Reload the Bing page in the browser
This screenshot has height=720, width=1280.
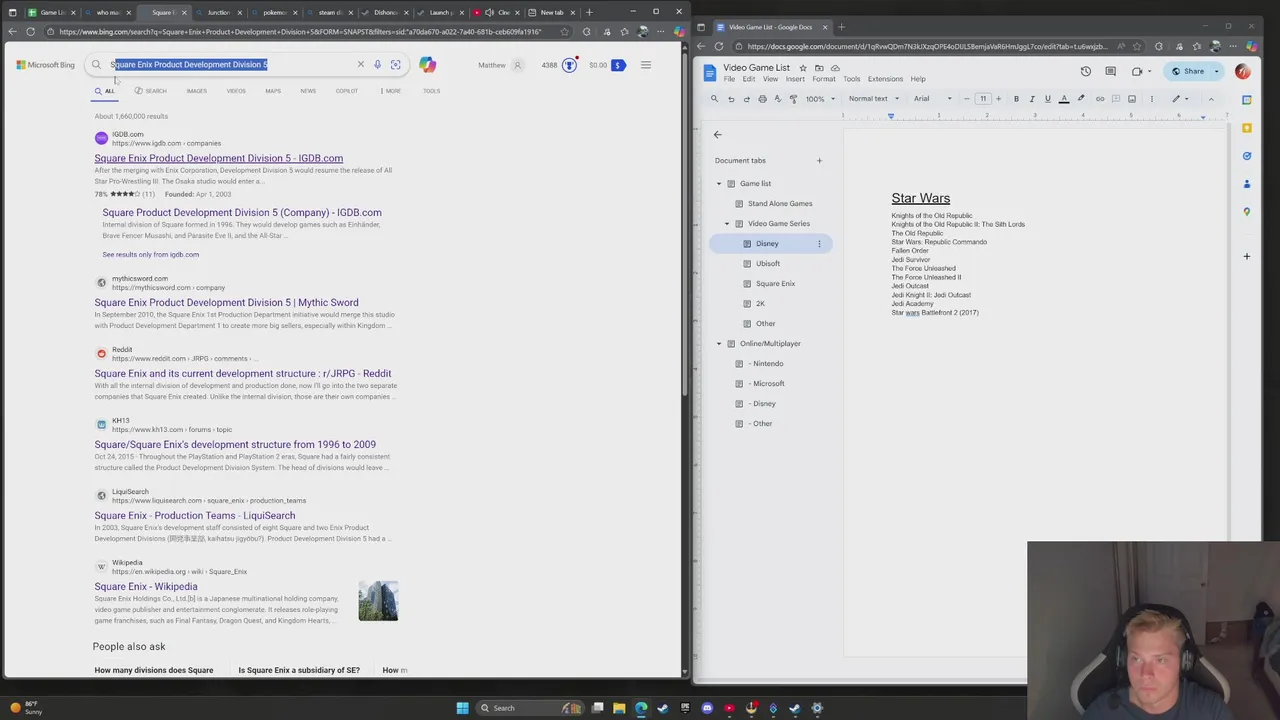tap(30, 32)
